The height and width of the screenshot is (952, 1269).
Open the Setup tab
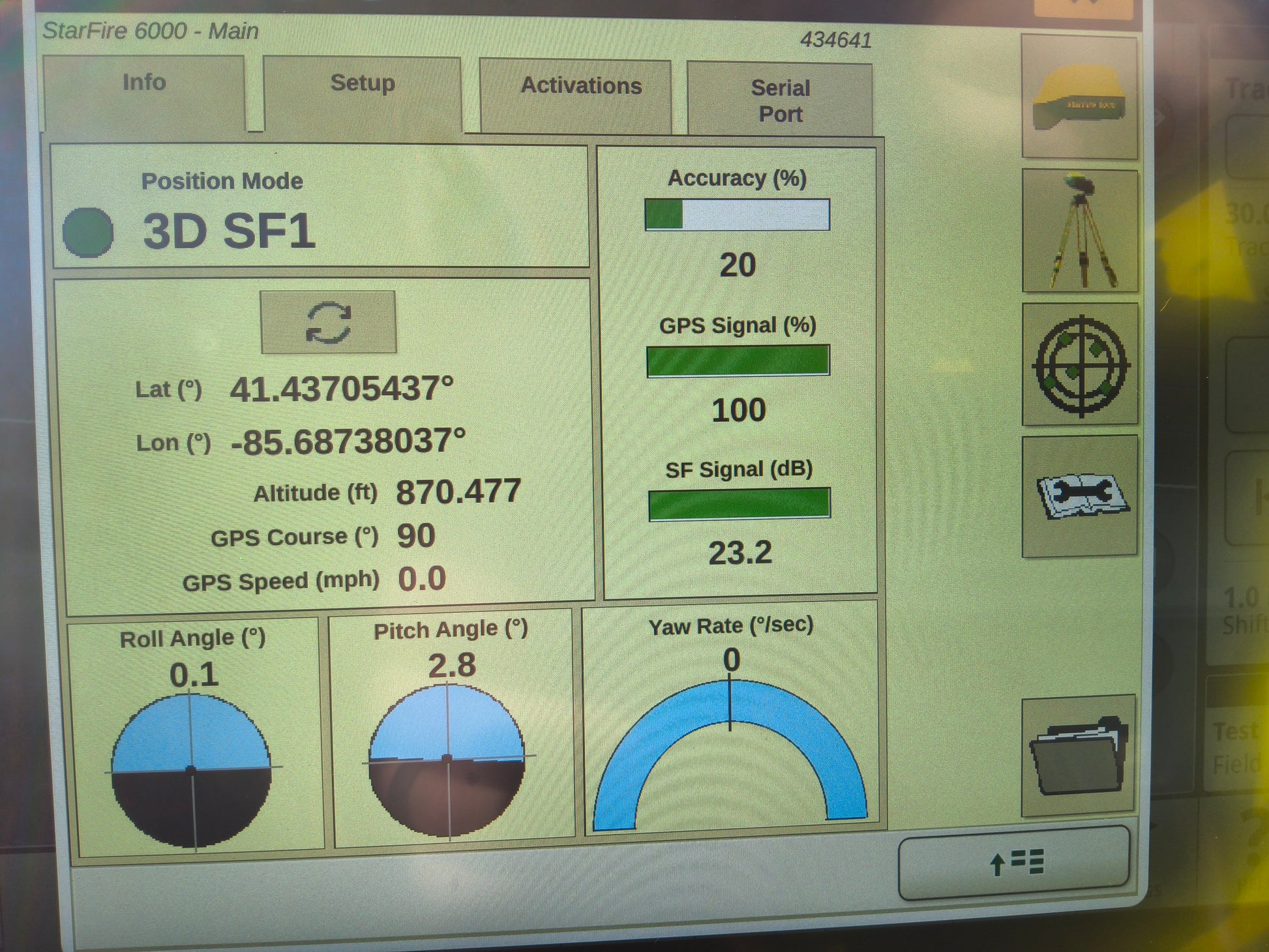click(x=363, y=93)
